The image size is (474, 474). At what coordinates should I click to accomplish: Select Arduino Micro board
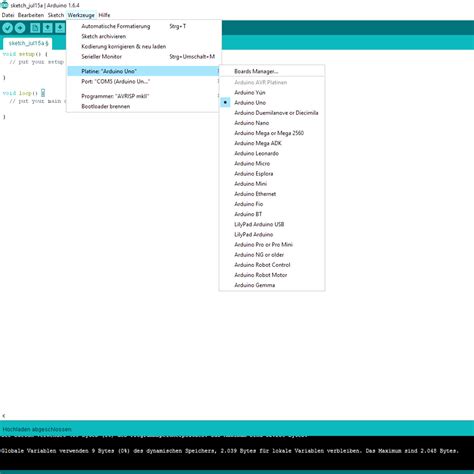click(272, 163)
